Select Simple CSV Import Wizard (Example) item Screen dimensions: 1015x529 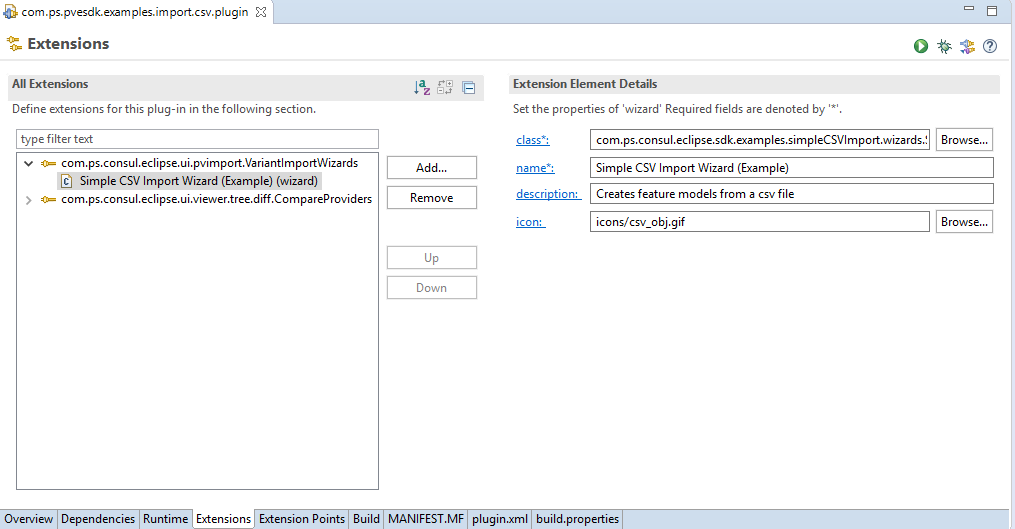click(x=198, y=181)
